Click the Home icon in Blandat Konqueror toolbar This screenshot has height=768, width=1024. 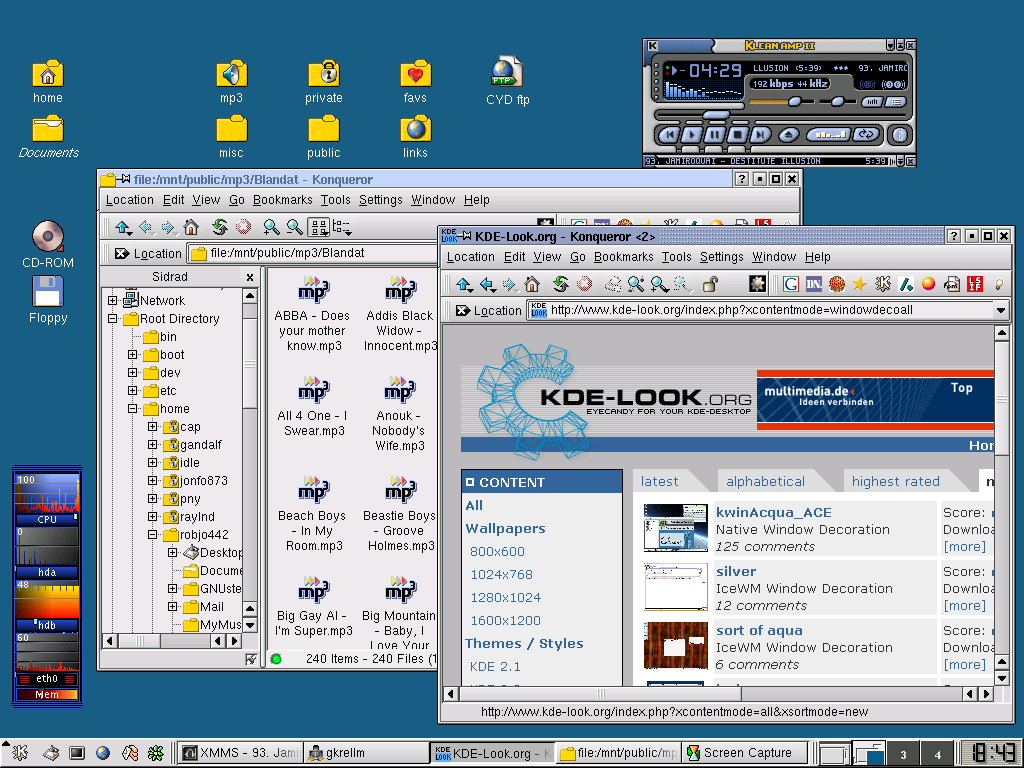click(x=191, y=227)
